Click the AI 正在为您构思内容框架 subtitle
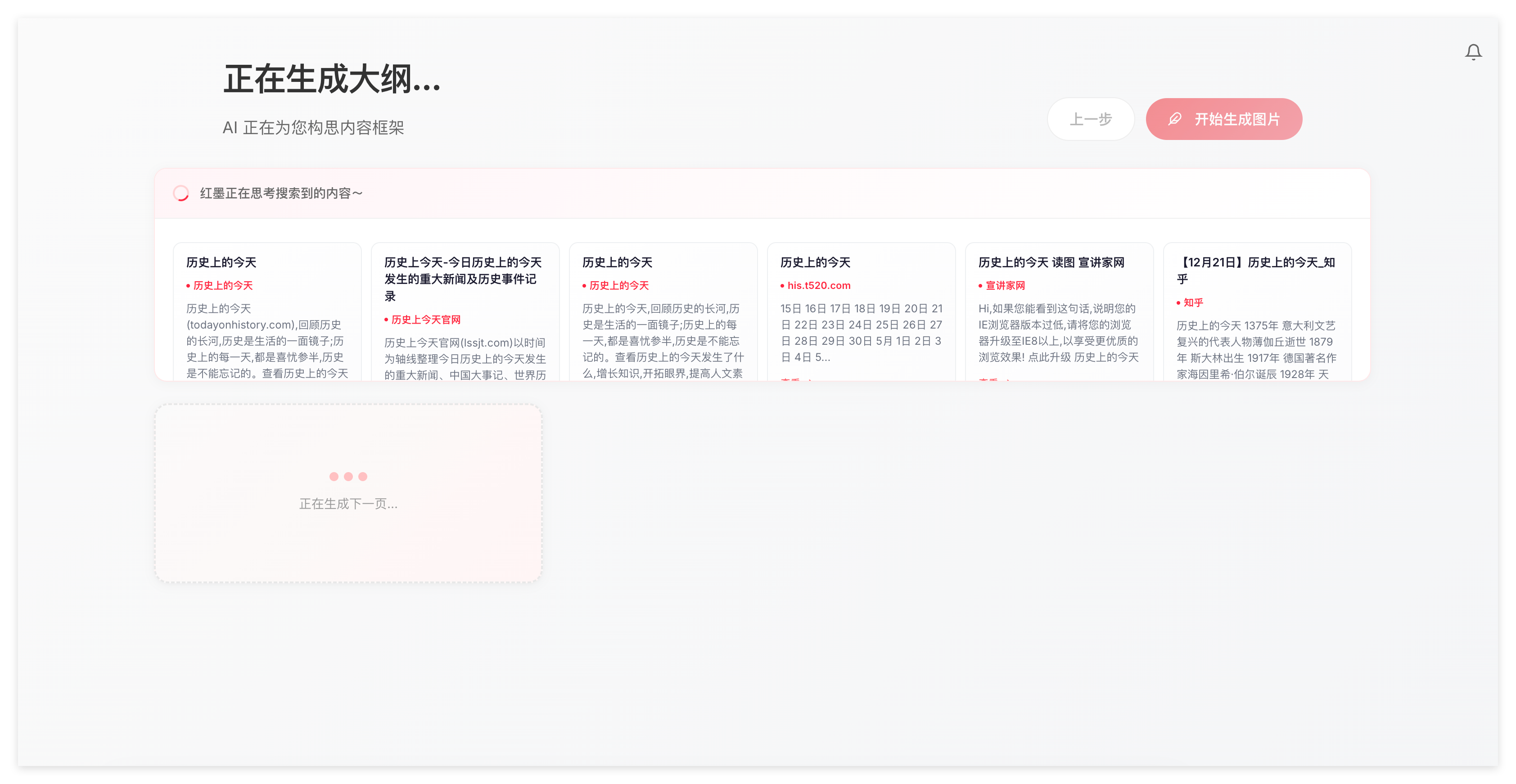This screenshot has height=784, width=1516. click(313, 128)
